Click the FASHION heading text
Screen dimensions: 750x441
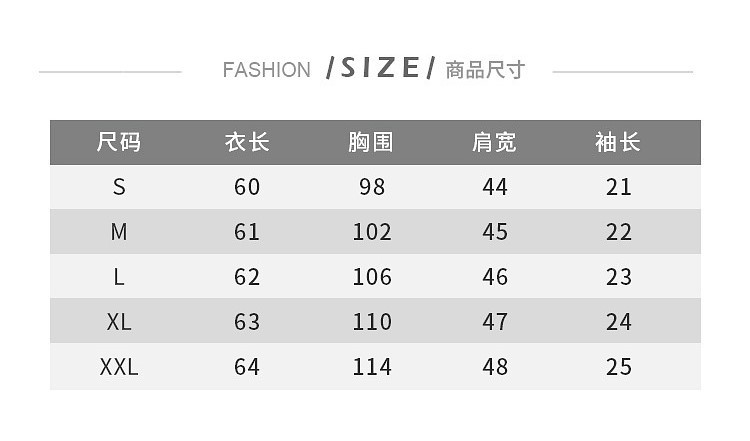tap(267, 70)
